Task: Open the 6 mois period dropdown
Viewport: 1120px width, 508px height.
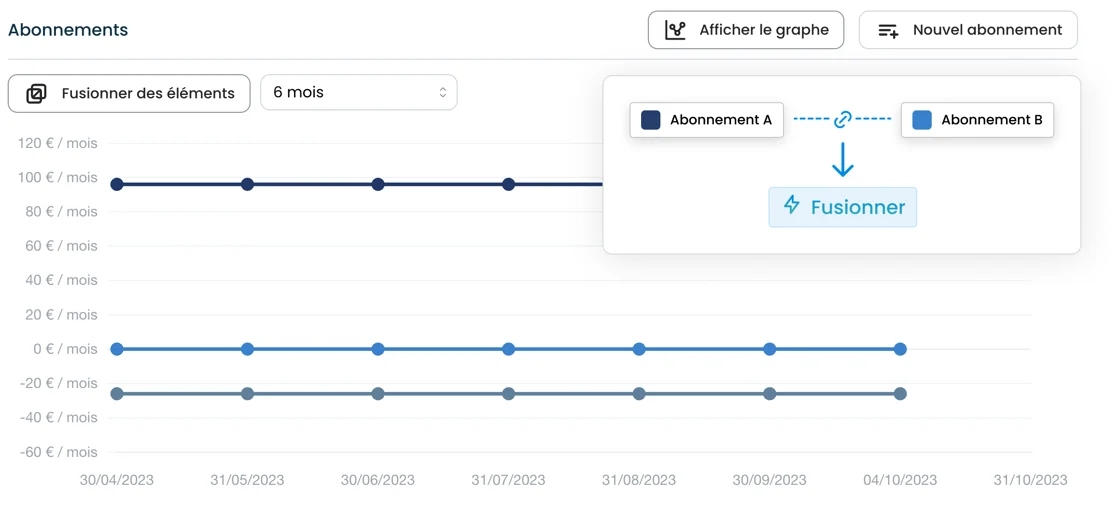Action: (358, 93)
